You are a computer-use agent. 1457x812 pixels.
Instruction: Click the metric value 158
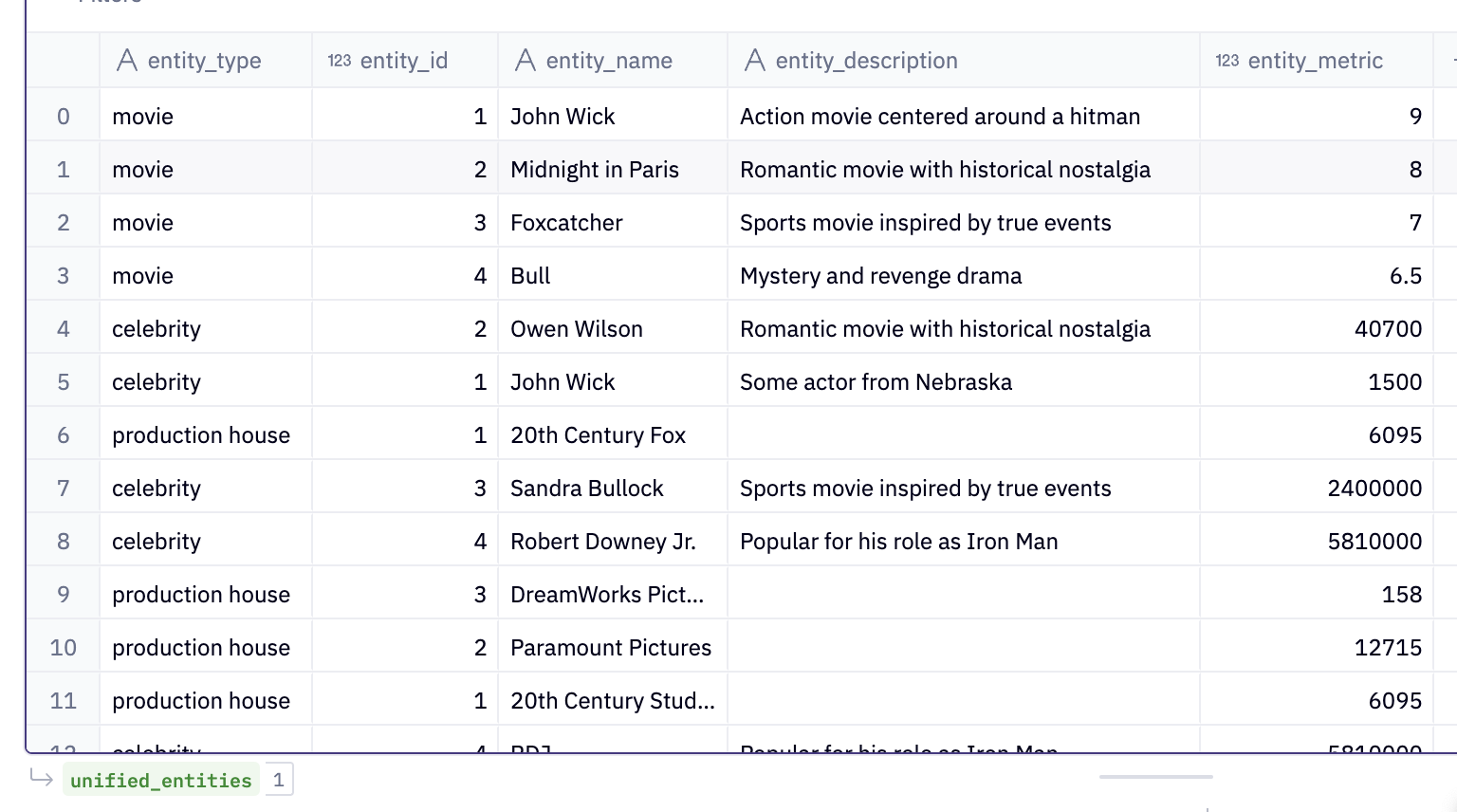click(1402, 595)
